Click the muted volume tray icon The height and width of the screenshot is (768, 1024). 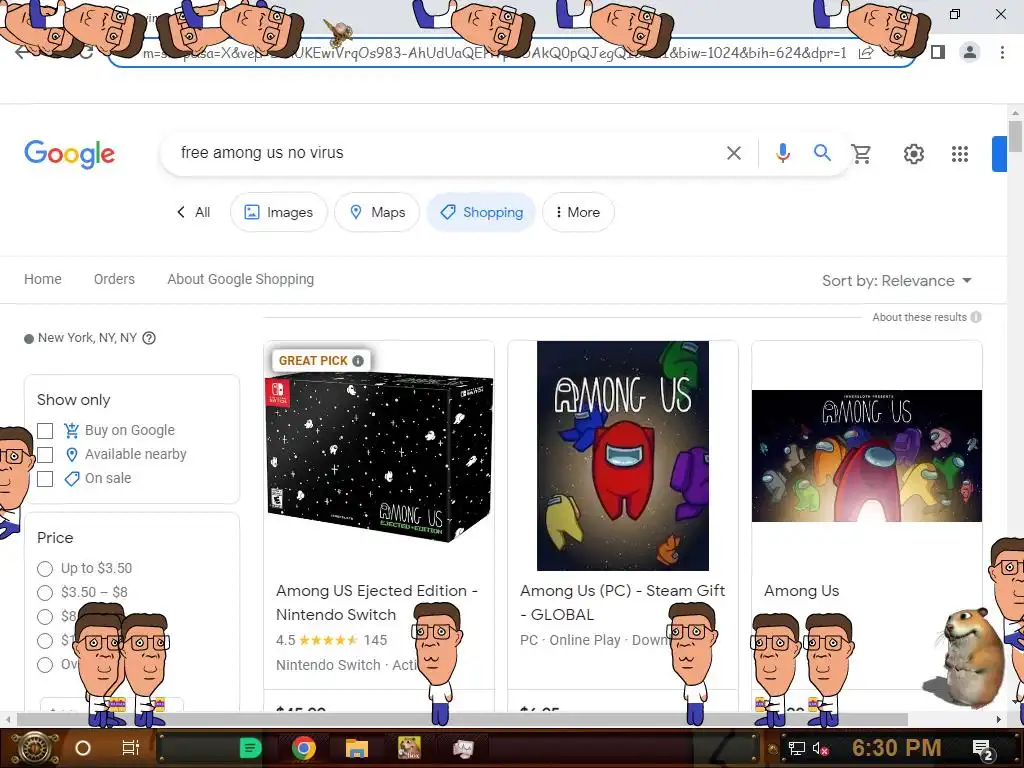coord(821,748)
